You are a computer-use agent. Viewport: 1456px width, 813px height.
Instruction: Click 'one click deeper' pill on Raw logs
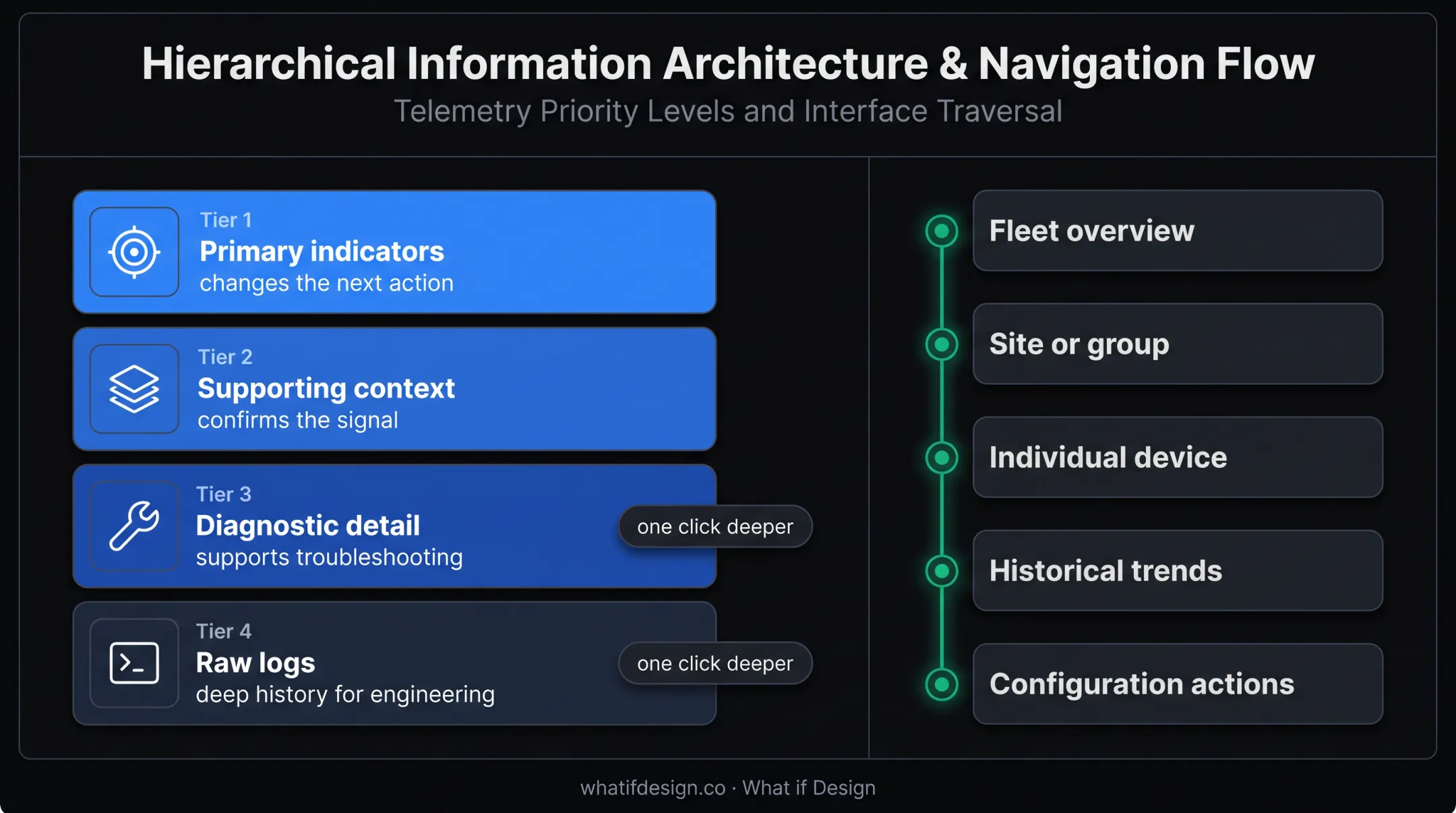point(715,663)
